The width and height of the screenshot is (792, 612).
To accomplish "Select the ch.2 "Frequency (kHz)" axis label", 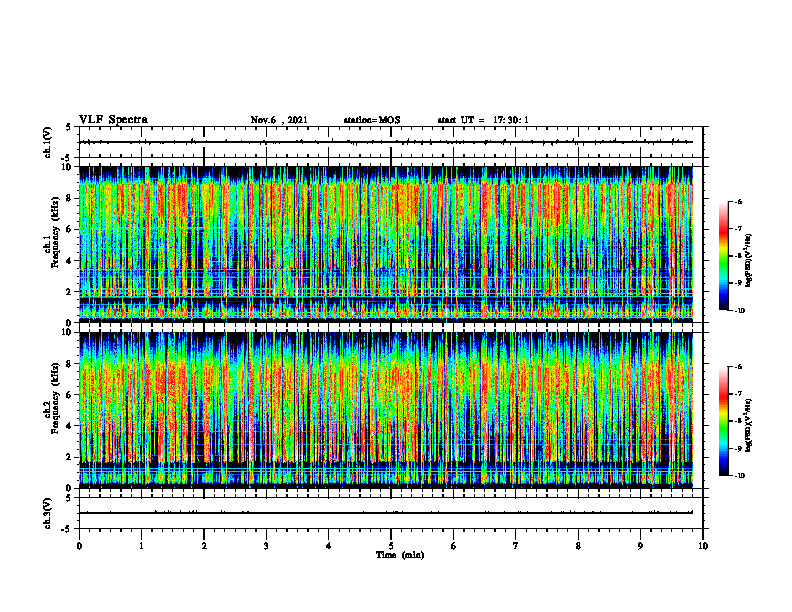I will click(x=55, y=398).
